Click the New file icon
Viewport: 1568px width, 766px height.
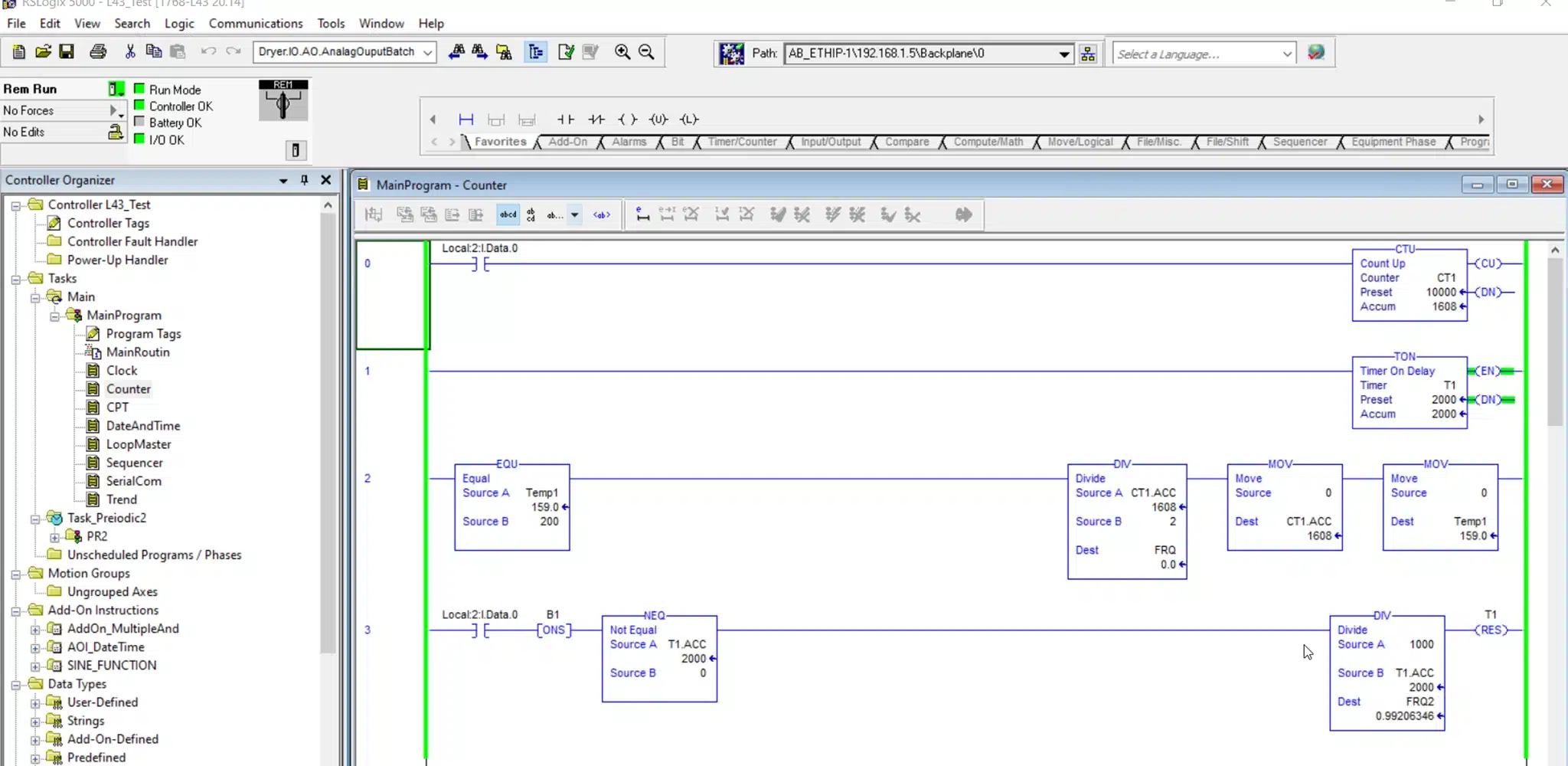pyautogui.click(x=19, y=52)
